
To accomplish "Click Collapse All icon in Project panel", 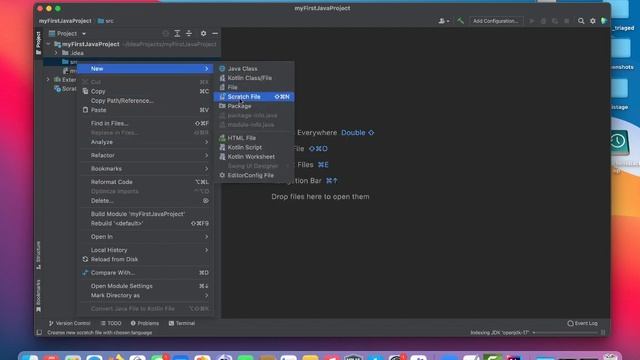I will click(189, 33).
